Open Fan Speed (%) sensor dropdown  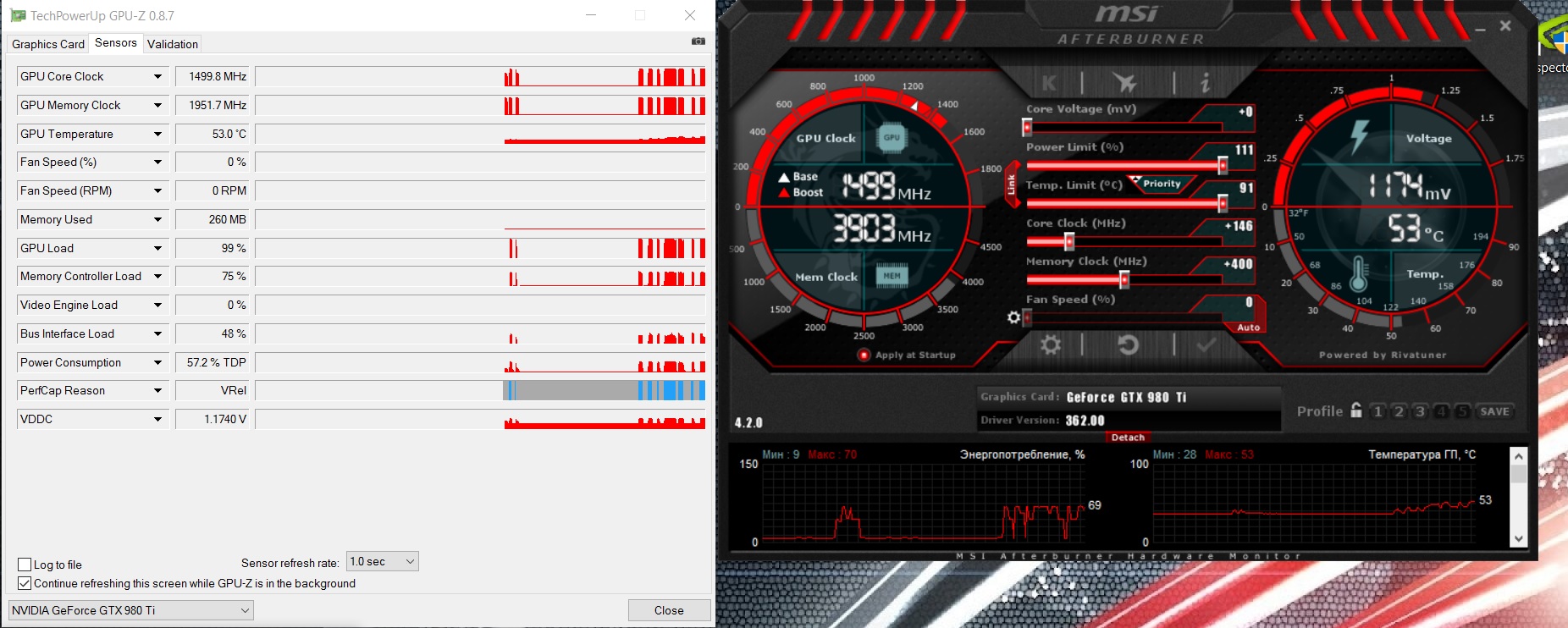[x=157, y=162]
